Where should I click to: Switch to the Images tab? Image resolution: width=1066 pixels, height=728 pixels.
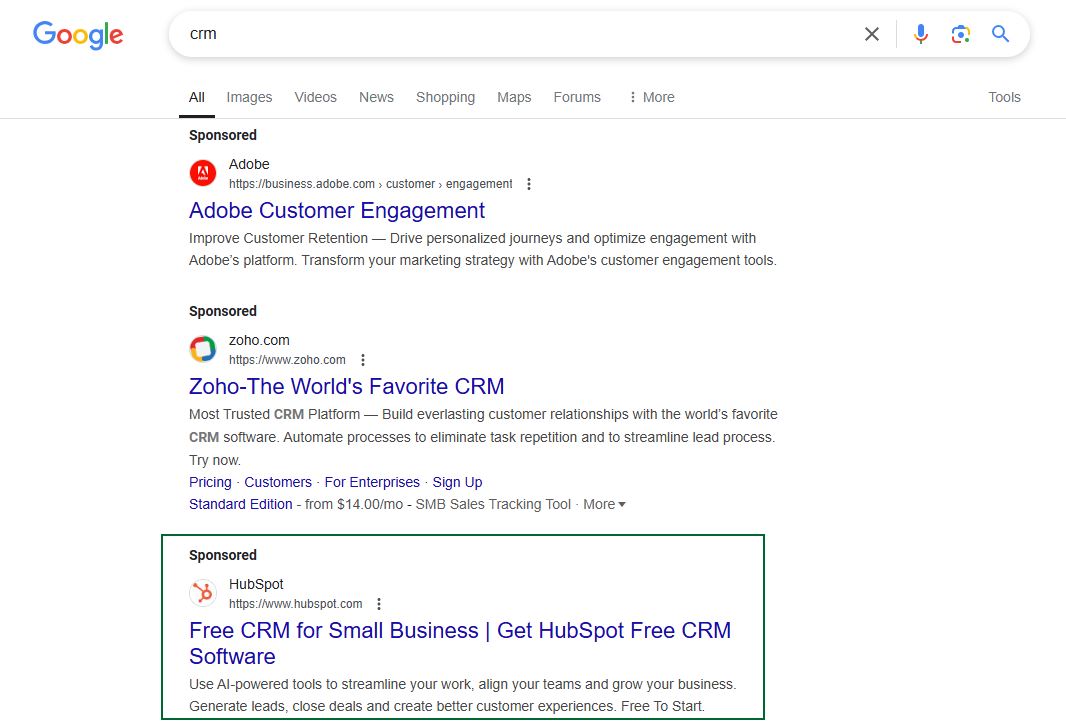(249, 97)
